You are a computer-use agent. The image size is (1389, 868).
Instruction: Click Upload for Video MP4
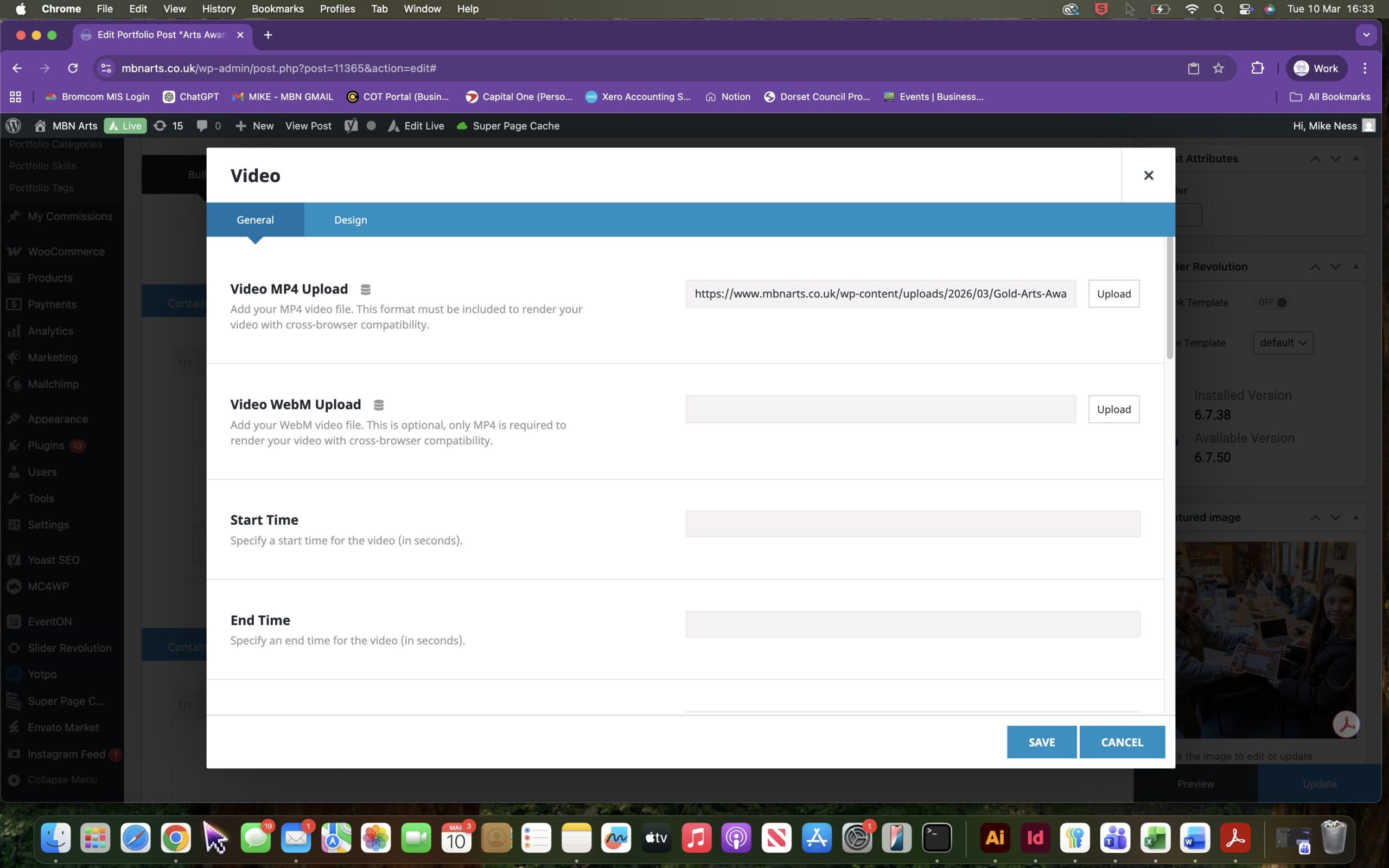coord(1113,294)
